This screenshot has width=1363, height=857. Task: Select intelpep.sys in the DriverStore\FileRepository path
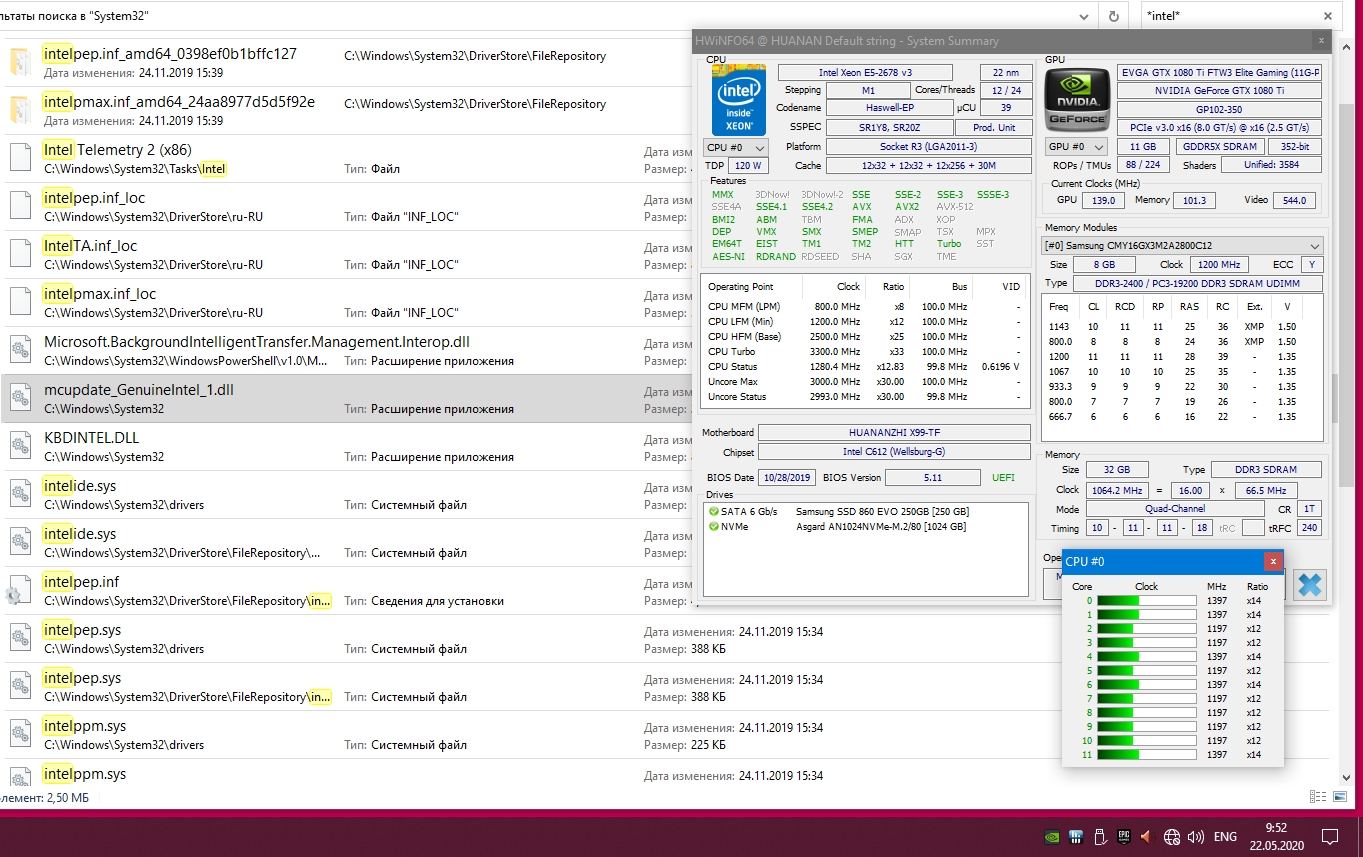click(x=82, y=678)
